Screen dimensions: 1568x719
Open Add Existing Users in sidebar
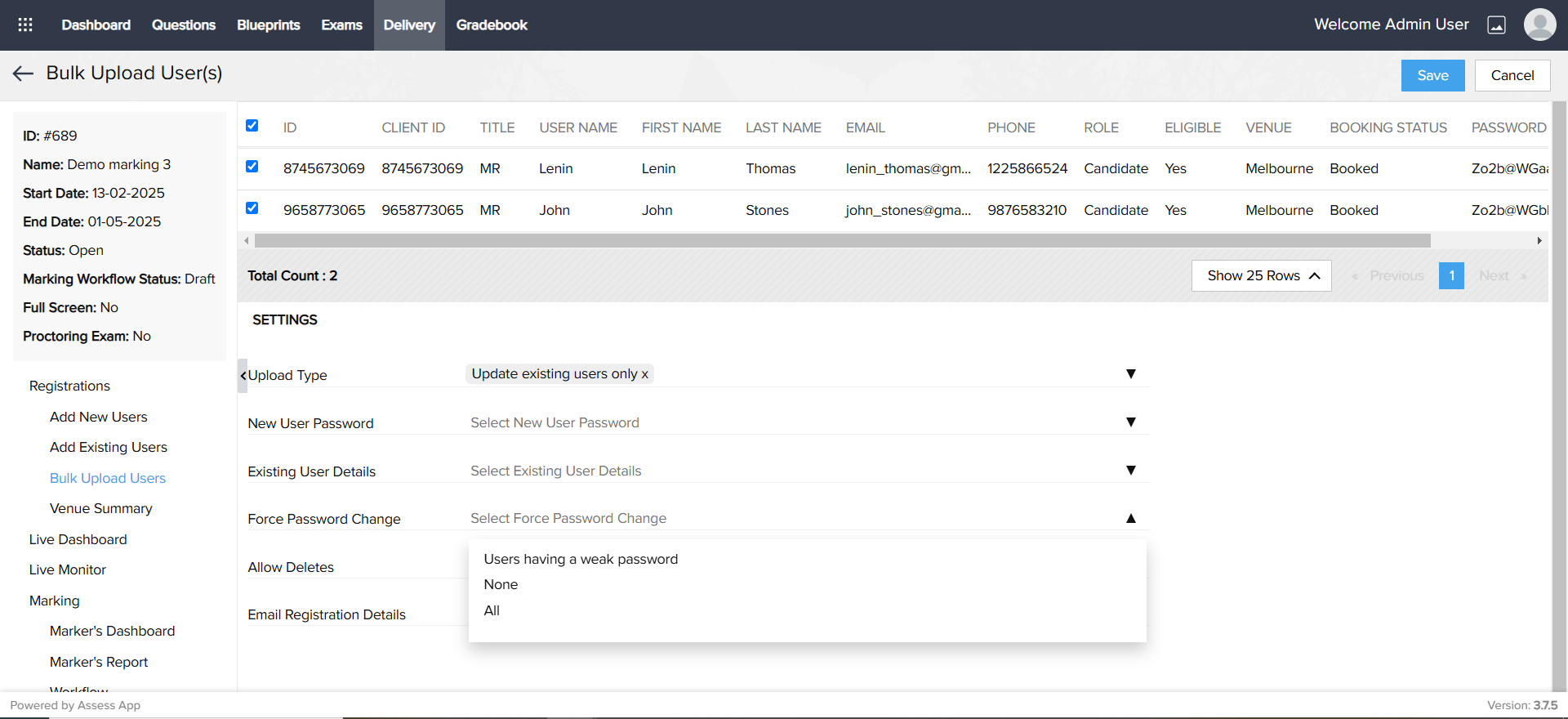click(x=109, y=447)
